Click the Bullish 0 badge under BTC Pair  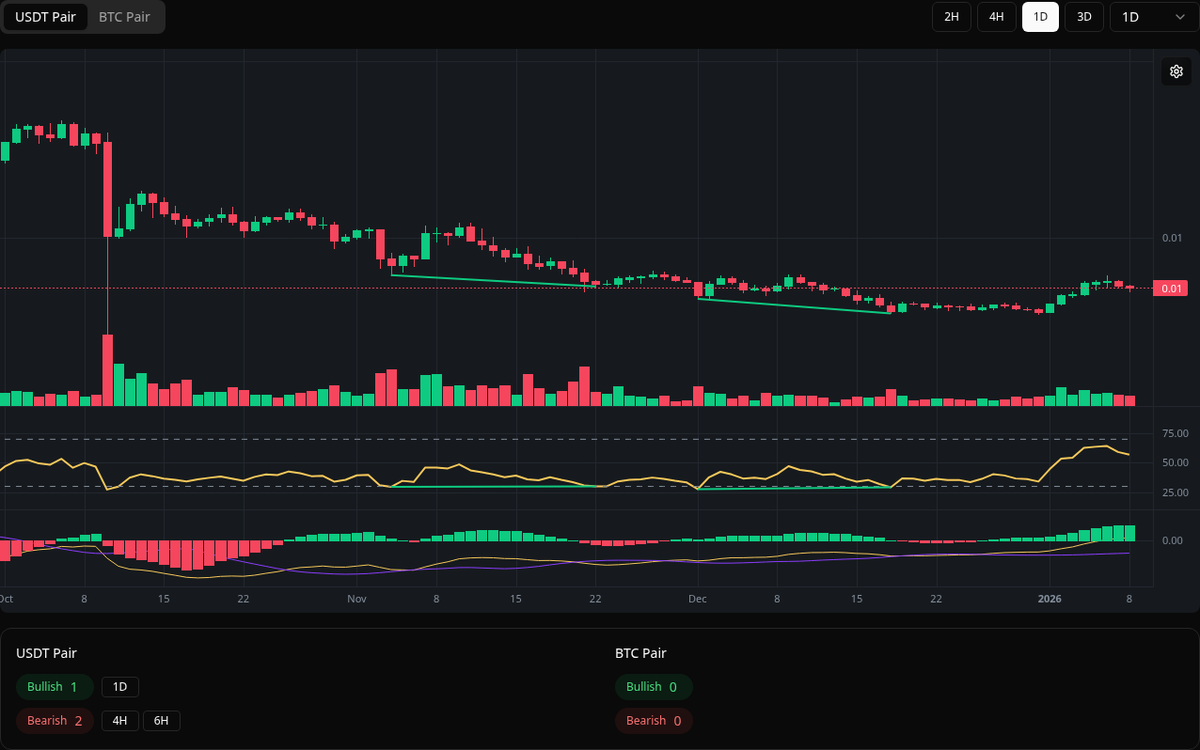tap(653, 687)
